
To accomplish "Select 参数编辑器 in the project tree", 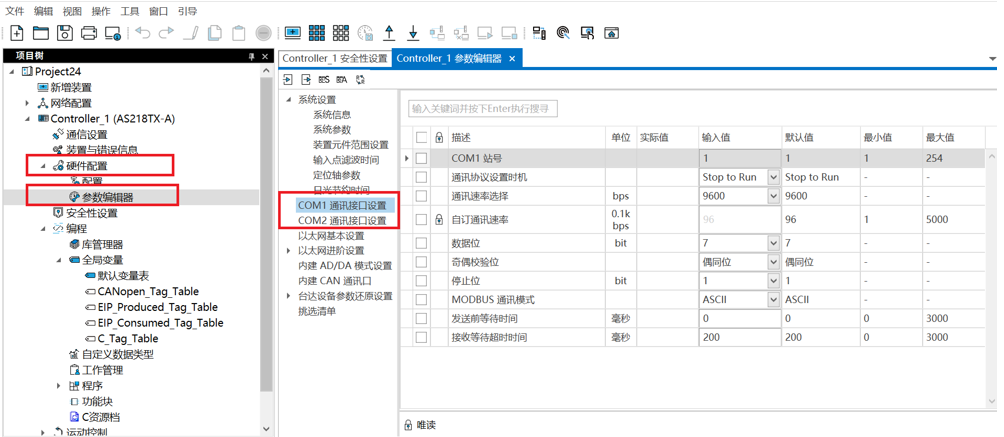I will point(107,197).
